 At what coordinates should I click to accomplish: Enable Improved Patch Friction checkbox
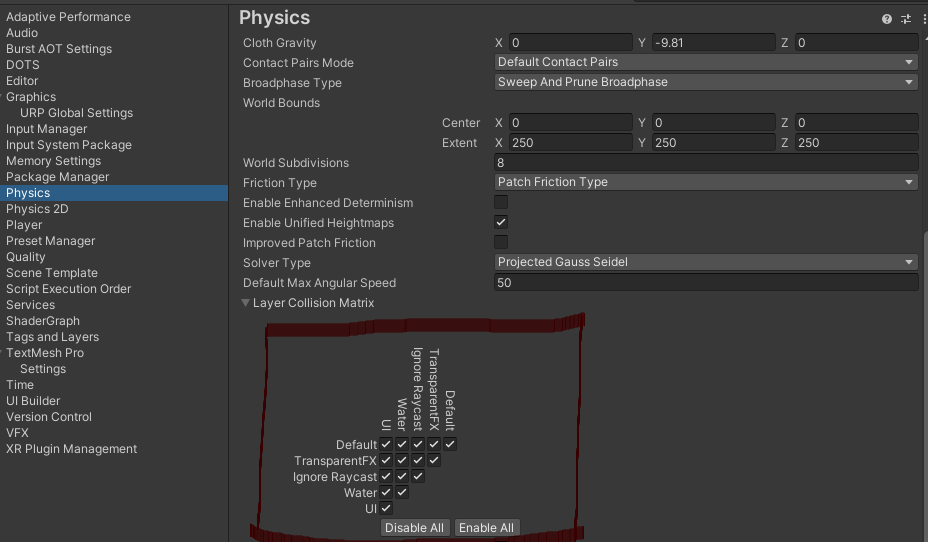(501, 242)
